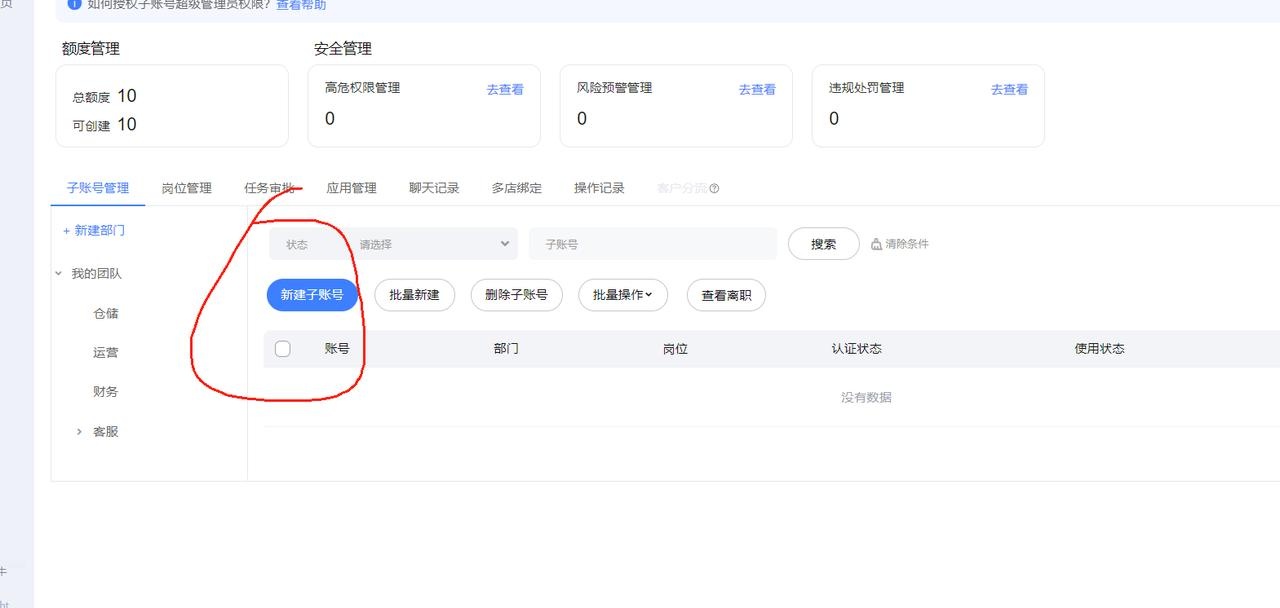Go to the 应用管理 tab

click(x=351, y=188)
